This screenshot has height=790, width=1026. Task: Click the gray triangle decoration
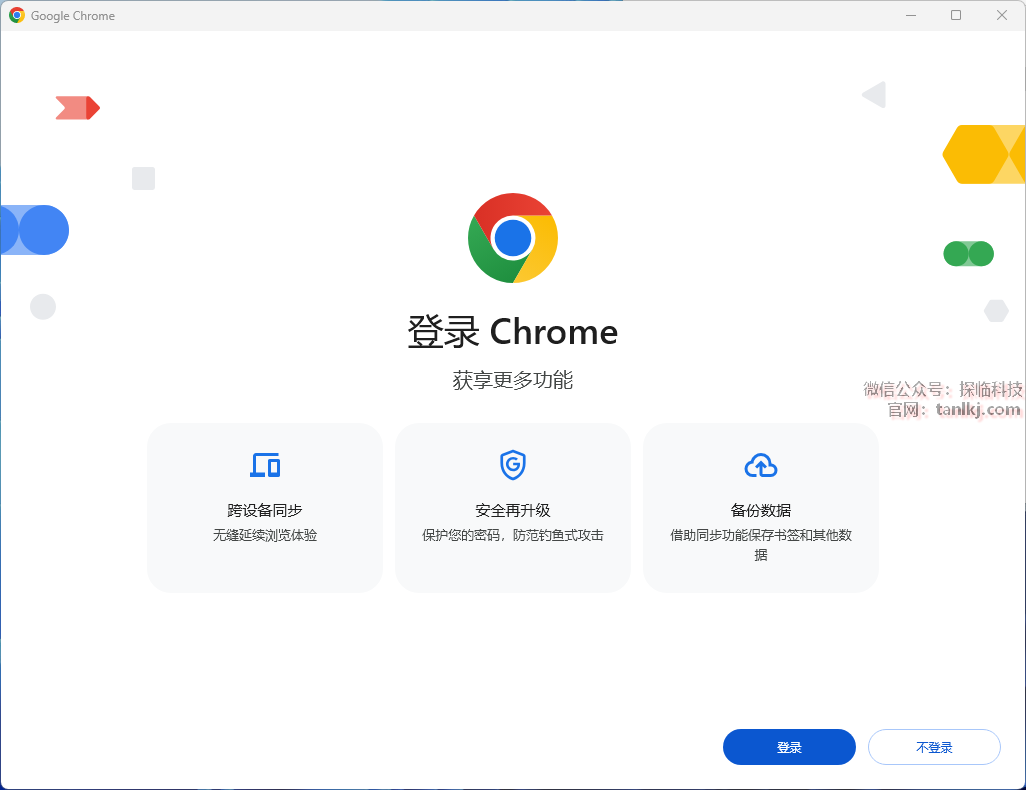[874, 95]
